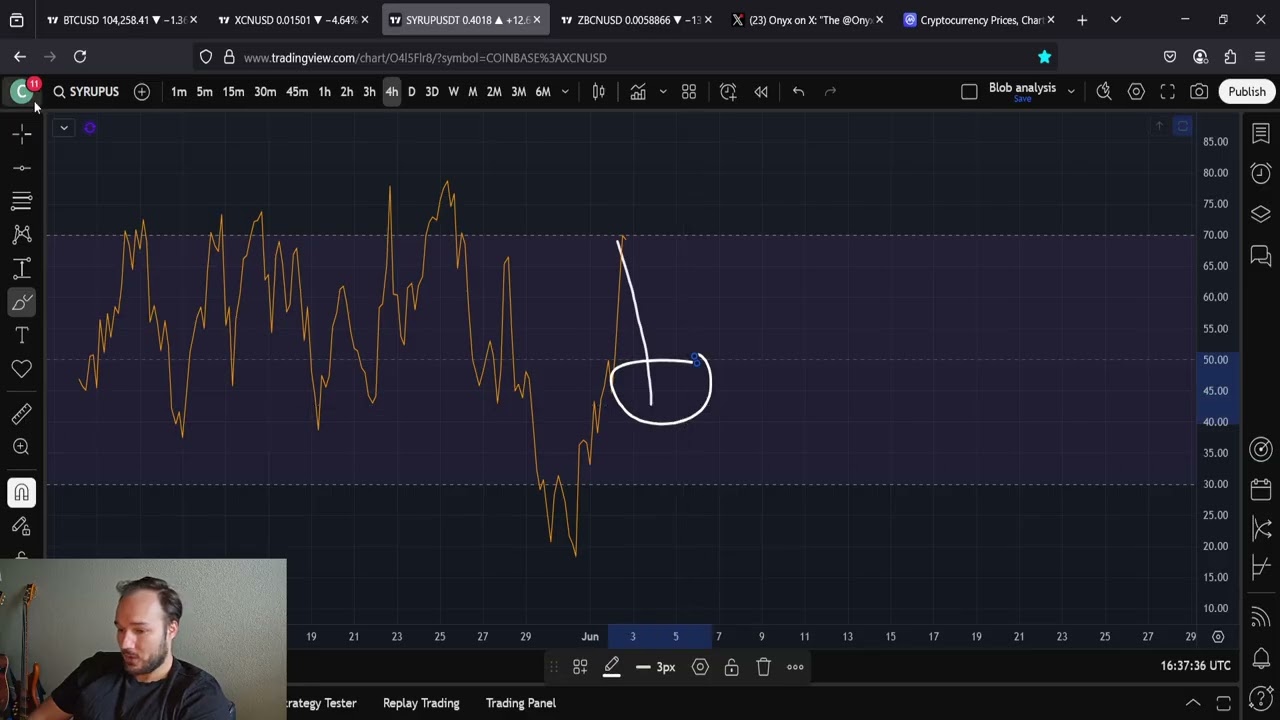Click the Publish button
The height and width of the screenshot is (720, 1280).
click(1246, 92)
